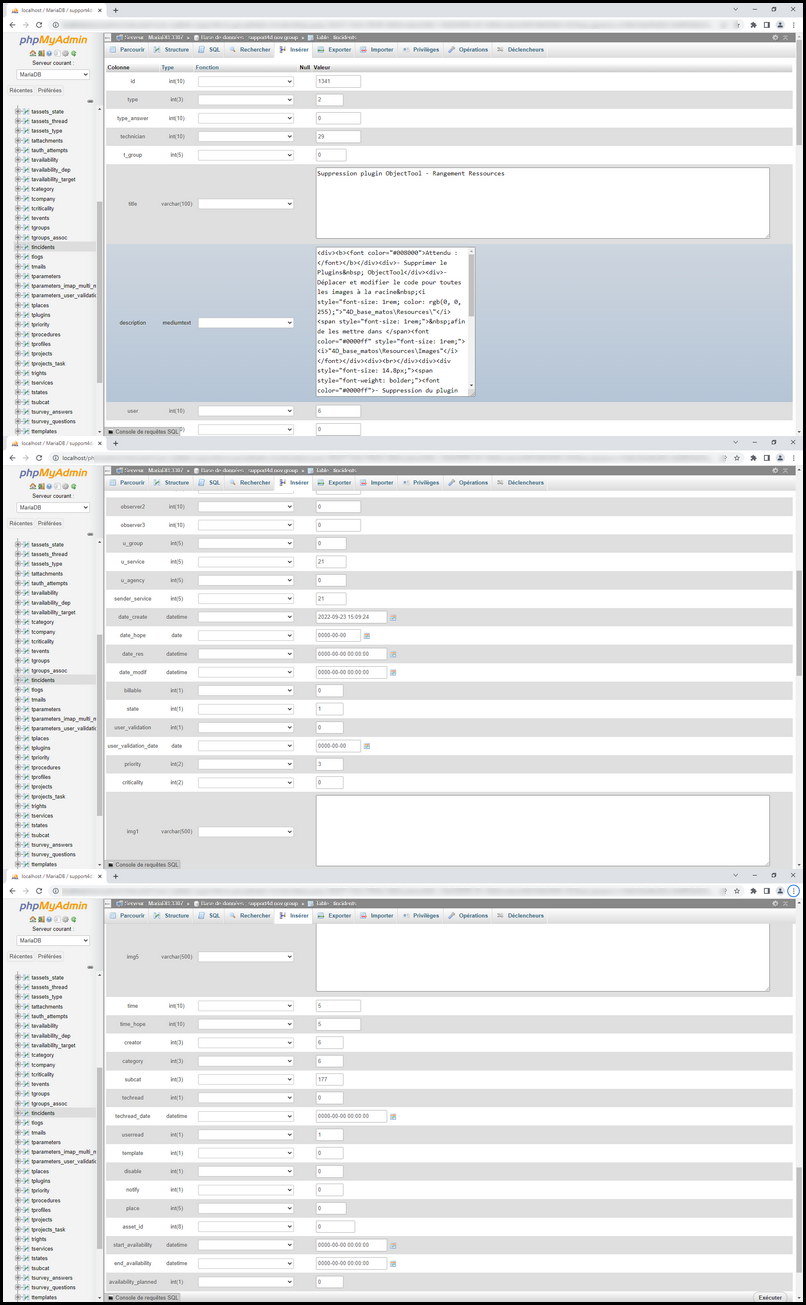Click the 'mediumtext' type label

point(176,323)
